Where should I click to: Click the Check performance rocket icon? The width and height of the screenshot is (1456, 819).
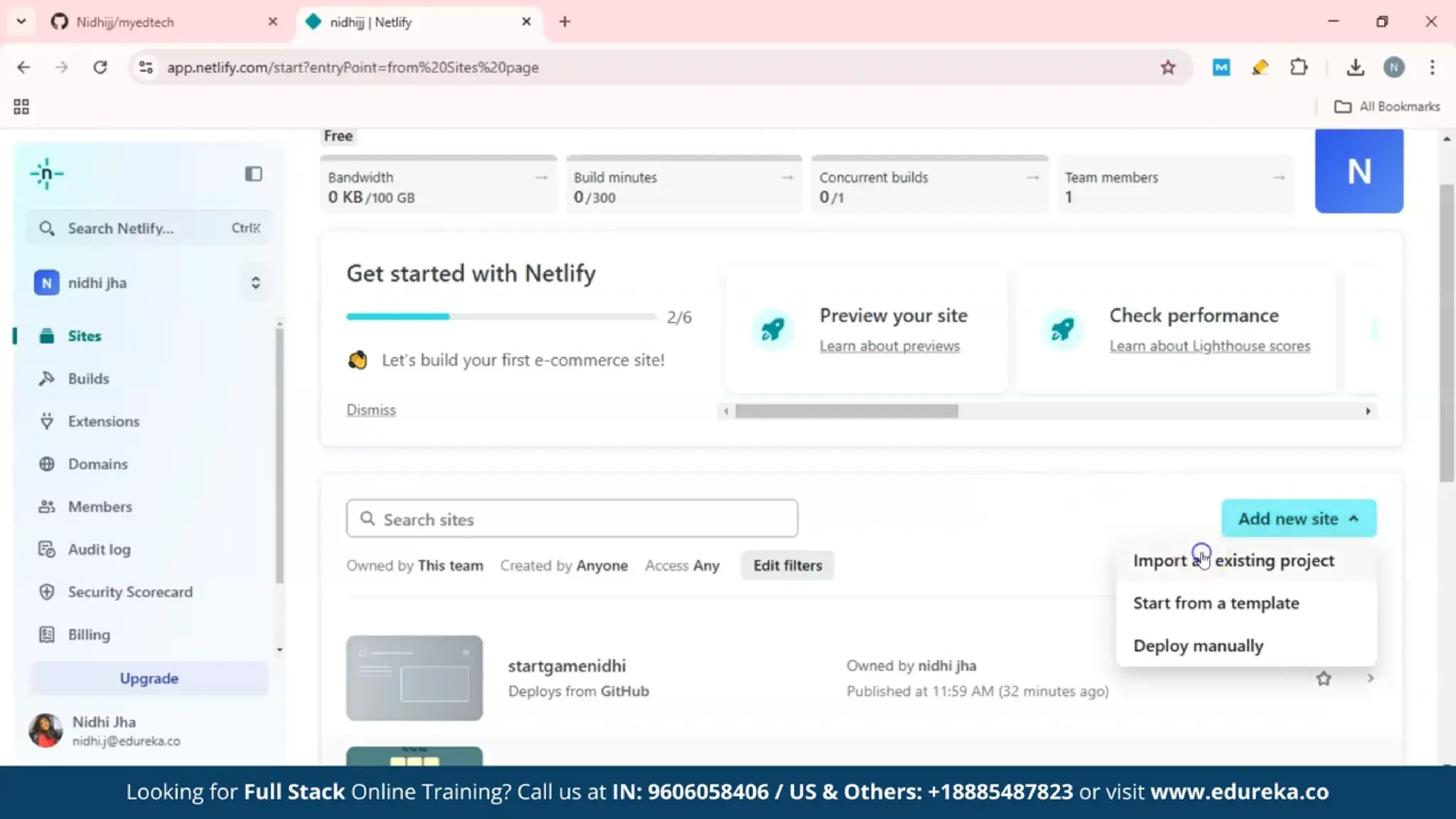click(1062, 329)
